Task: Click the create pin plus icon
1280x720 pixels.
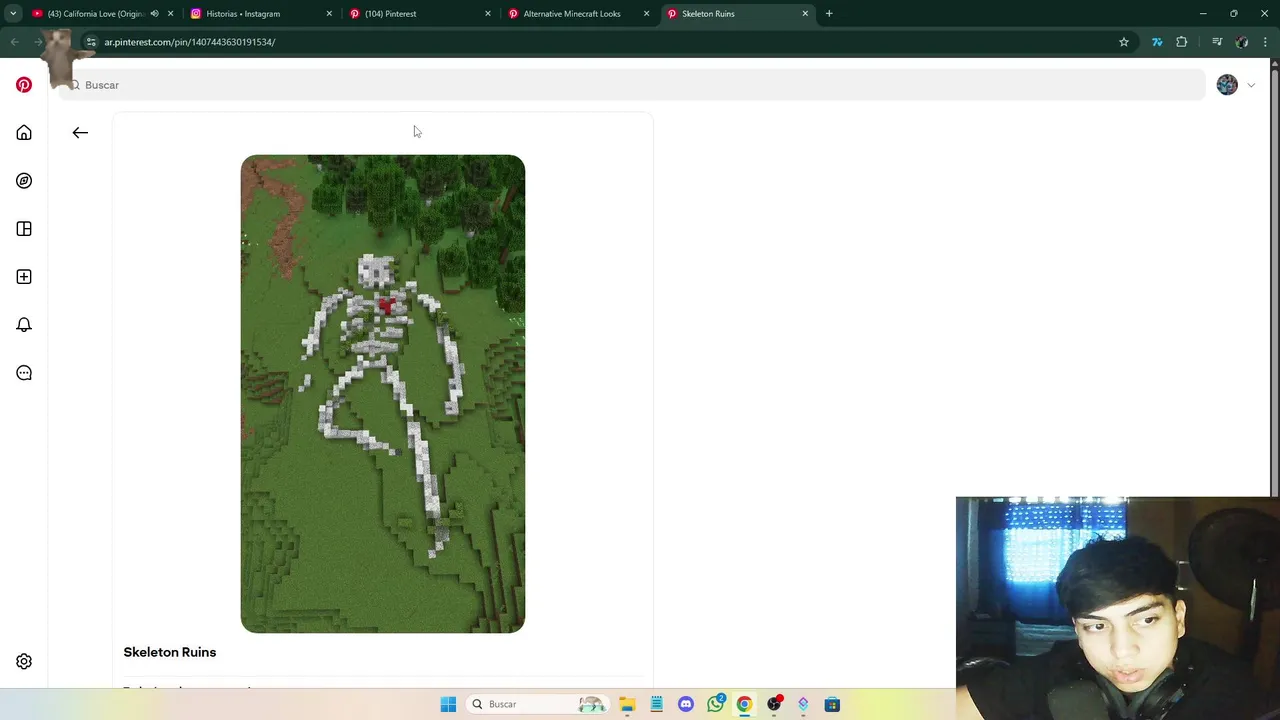Action: click(24, 277)
